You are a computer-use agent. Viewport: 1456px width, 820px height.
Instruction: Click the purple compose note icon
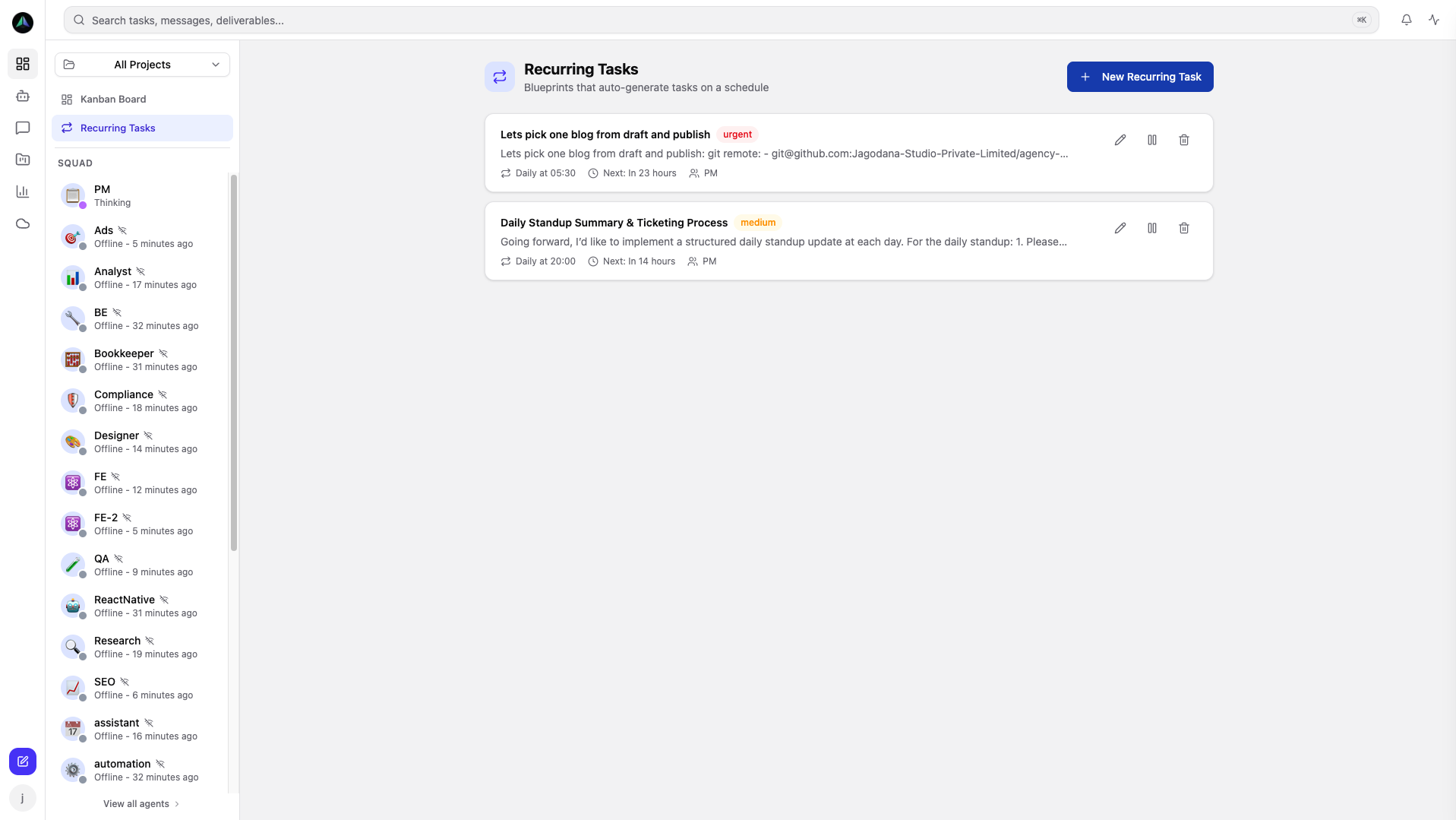pos(23,761)
